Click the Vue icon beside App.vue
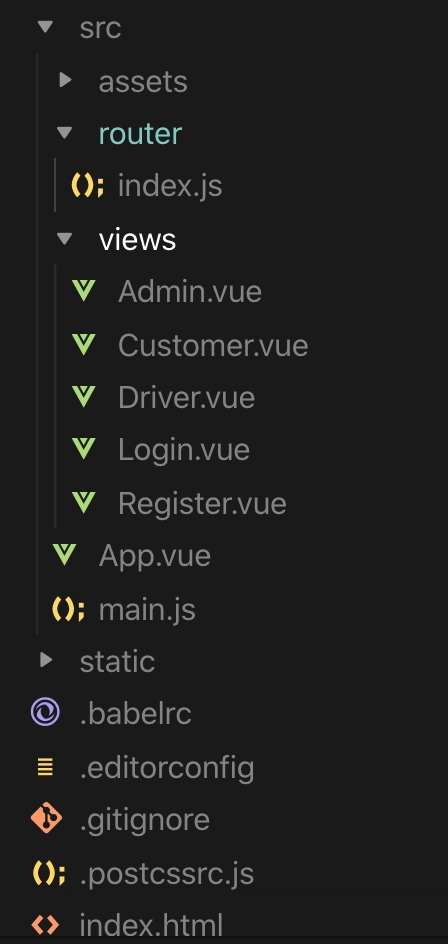The width and height of the screenshot is (448, 944). coord(64,555)
